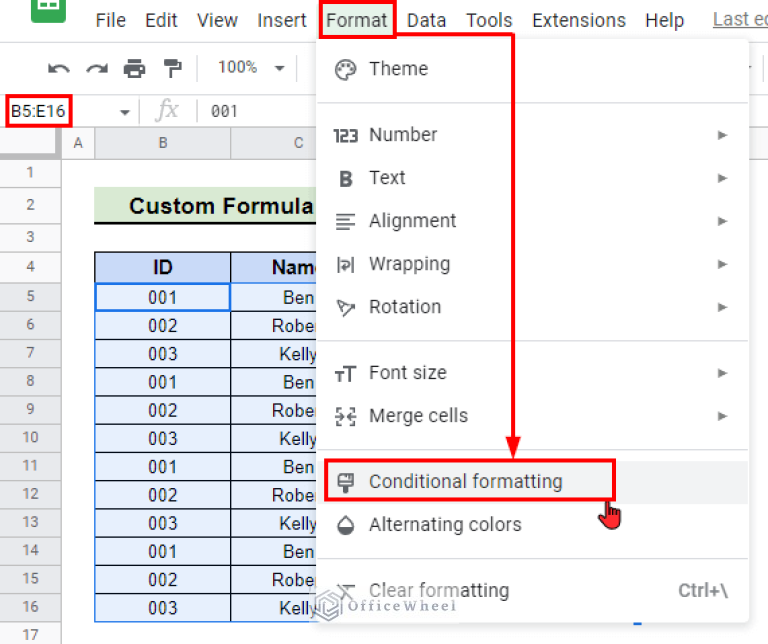
Task: Select cell B5 containing 001
Action: tap(163, 298)
